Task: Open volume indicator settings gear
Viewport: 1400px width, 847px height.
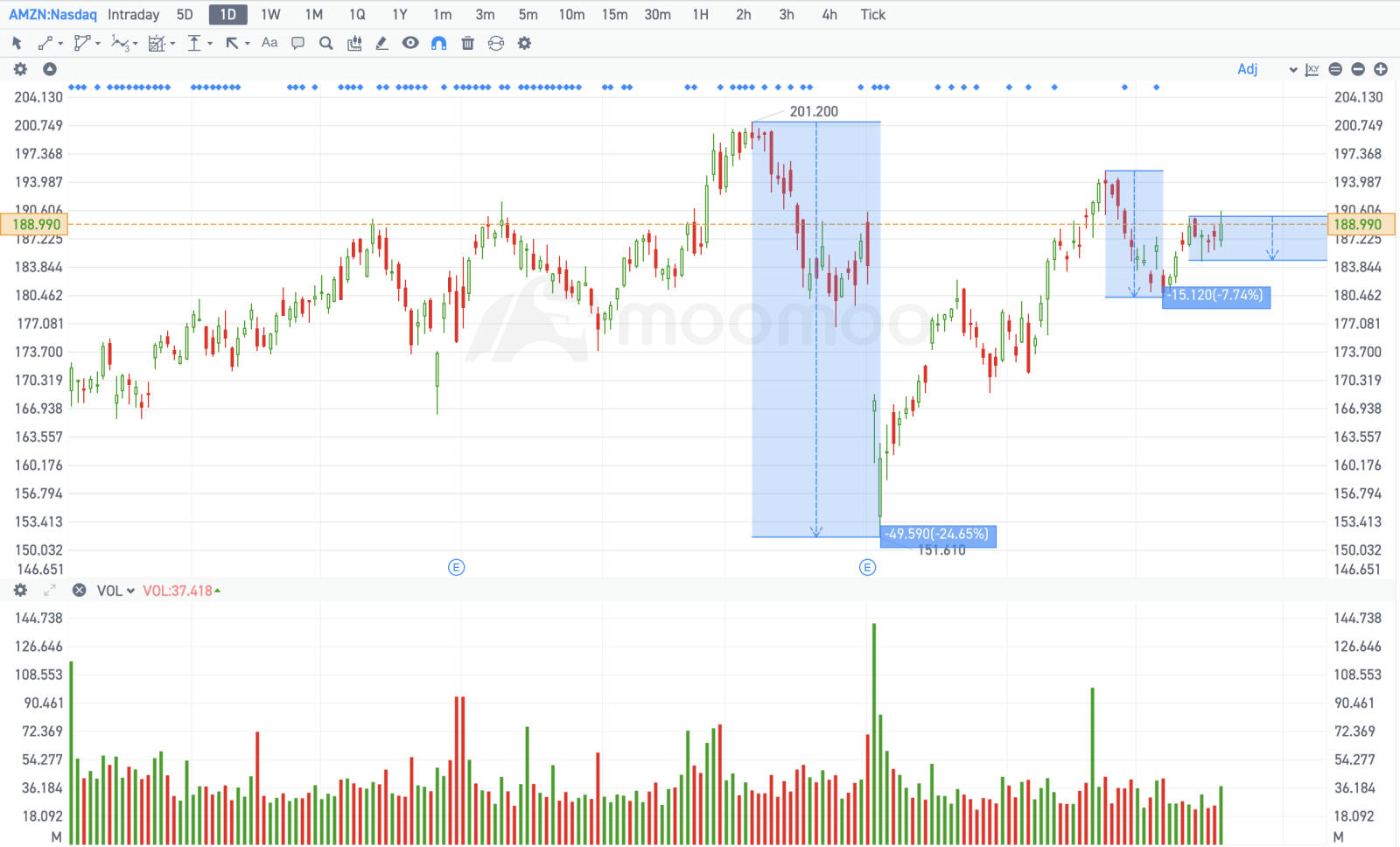Action: click(x=20, y=591)
